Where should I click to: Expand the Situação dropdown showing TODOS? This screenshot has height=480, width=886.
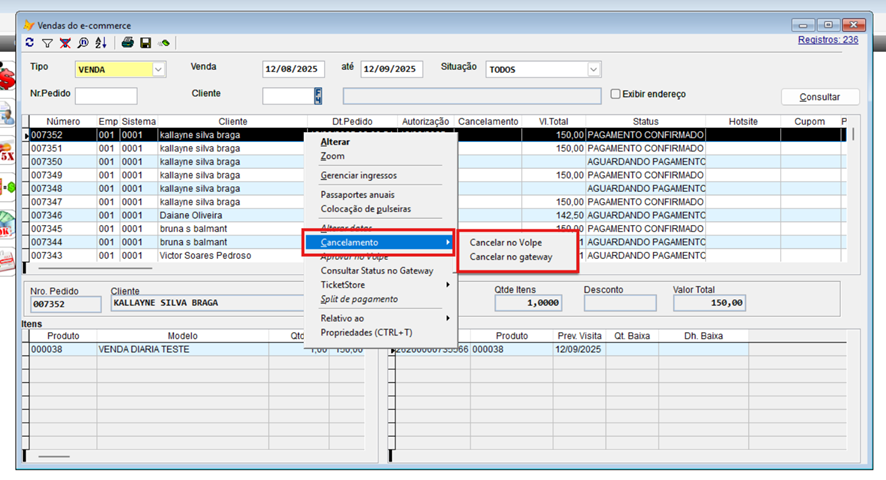click(x=593, y=70)
